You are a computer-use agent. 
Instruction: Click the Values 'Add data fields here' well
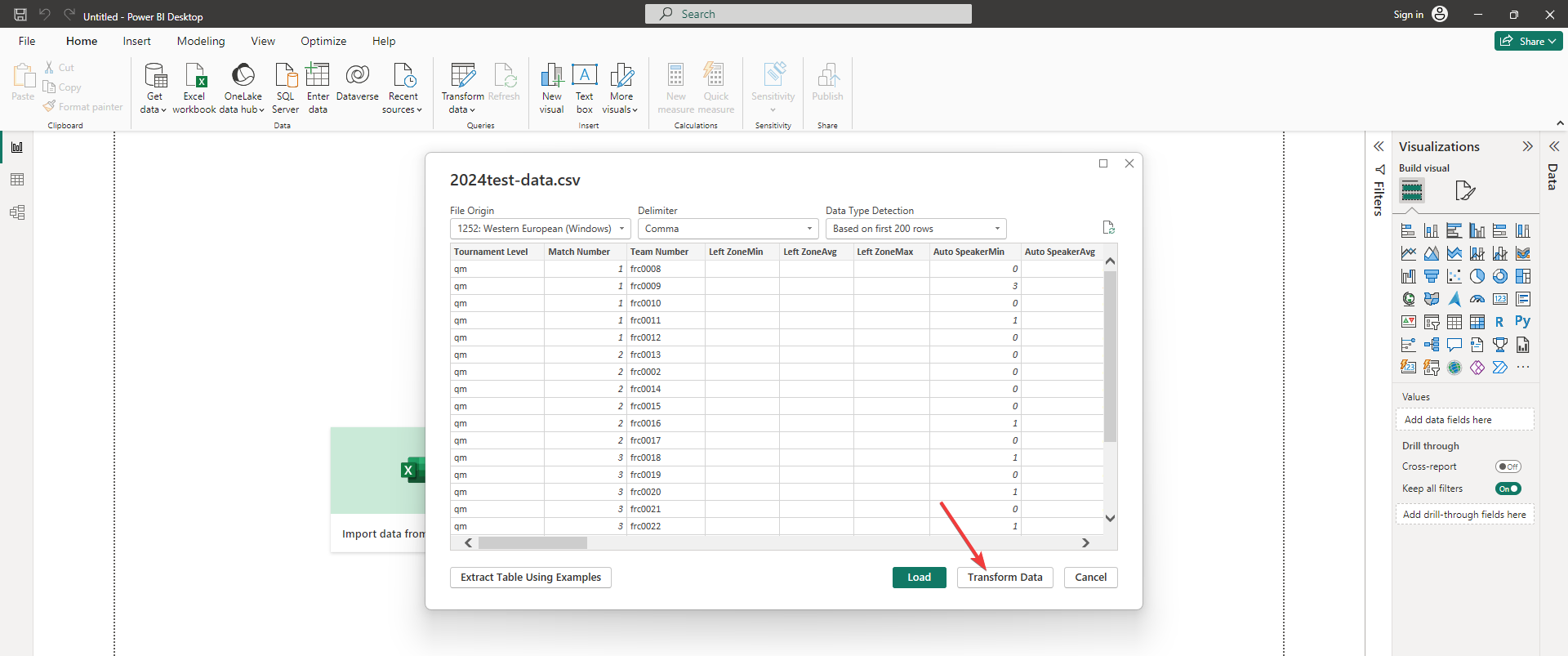(x=1465, y=419)
